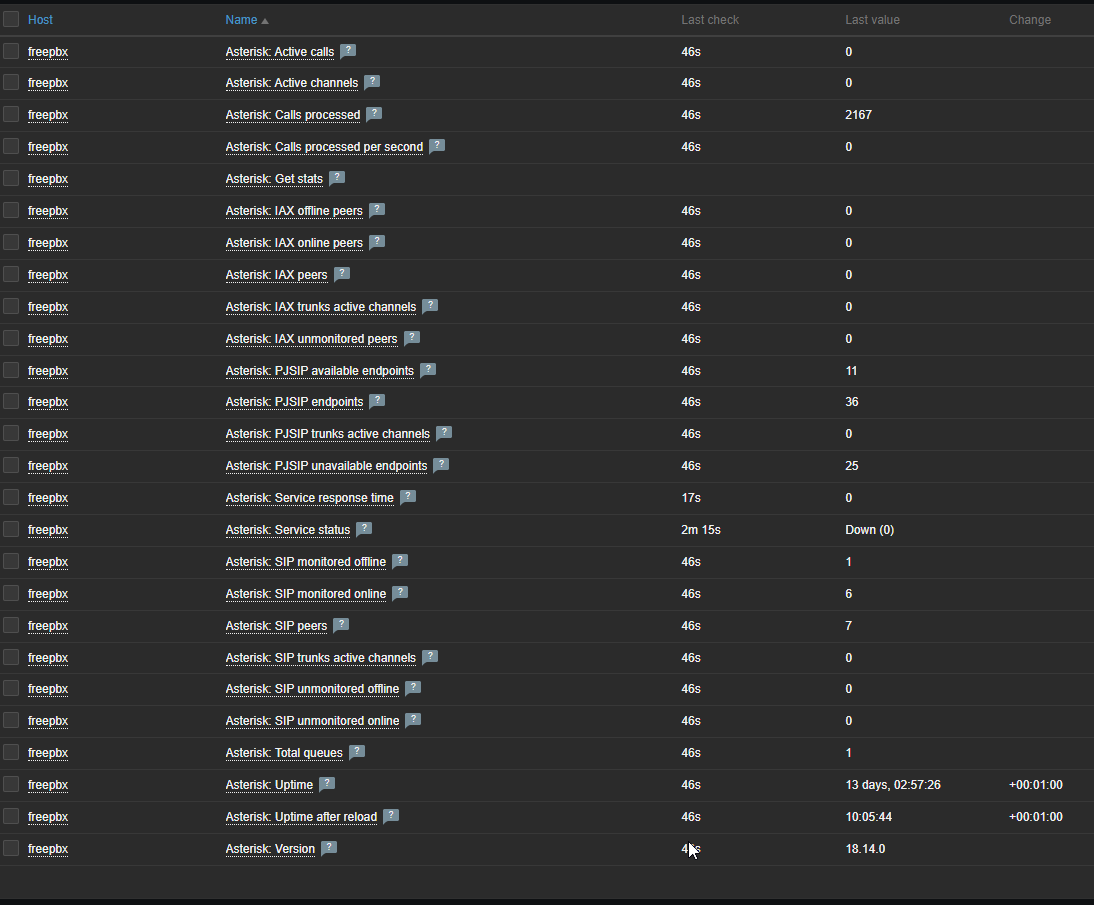Screen dimensions: 1094x905
Task: Open help icon for Asterisk: Uptime after reload
Action: tap(391, 816)
